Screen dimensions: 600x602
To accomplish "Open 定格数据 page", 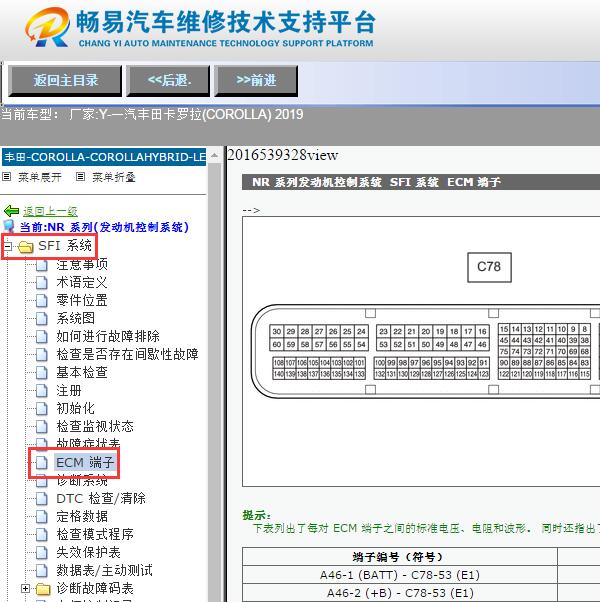I will (x=82, y=516).
